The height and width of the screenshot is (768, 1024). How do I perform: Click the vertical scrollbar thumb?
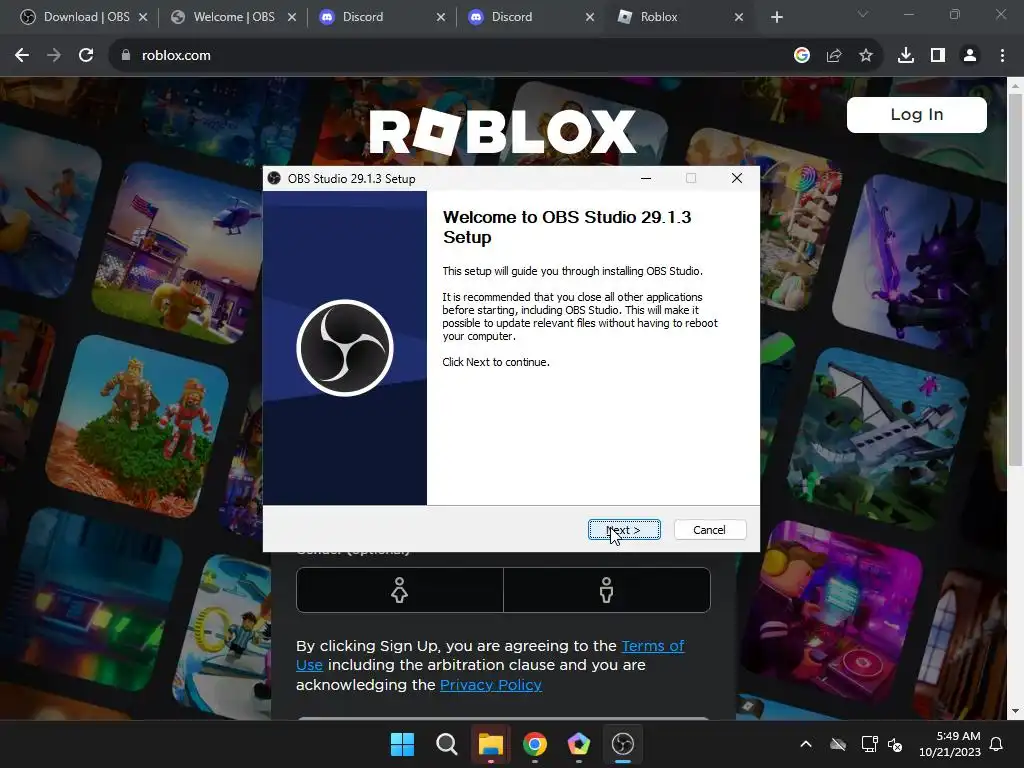click(1015, 280)
